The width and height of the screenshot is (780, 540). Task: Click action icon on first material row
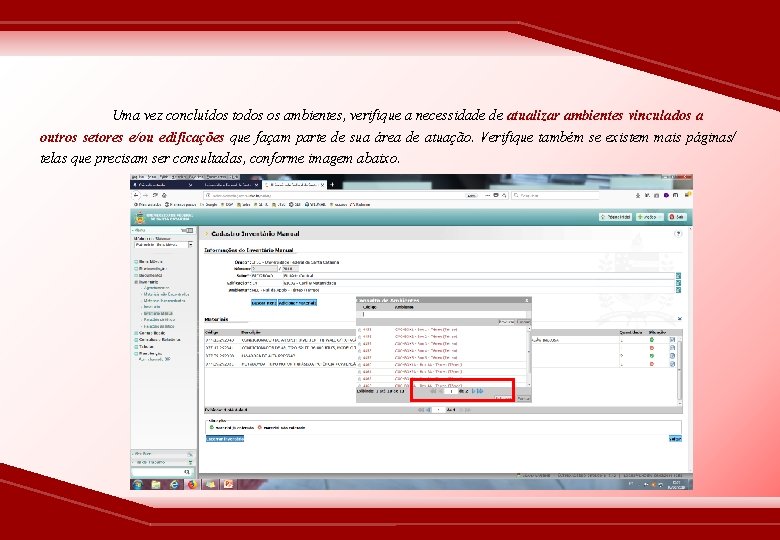click(x=672, y=340)
